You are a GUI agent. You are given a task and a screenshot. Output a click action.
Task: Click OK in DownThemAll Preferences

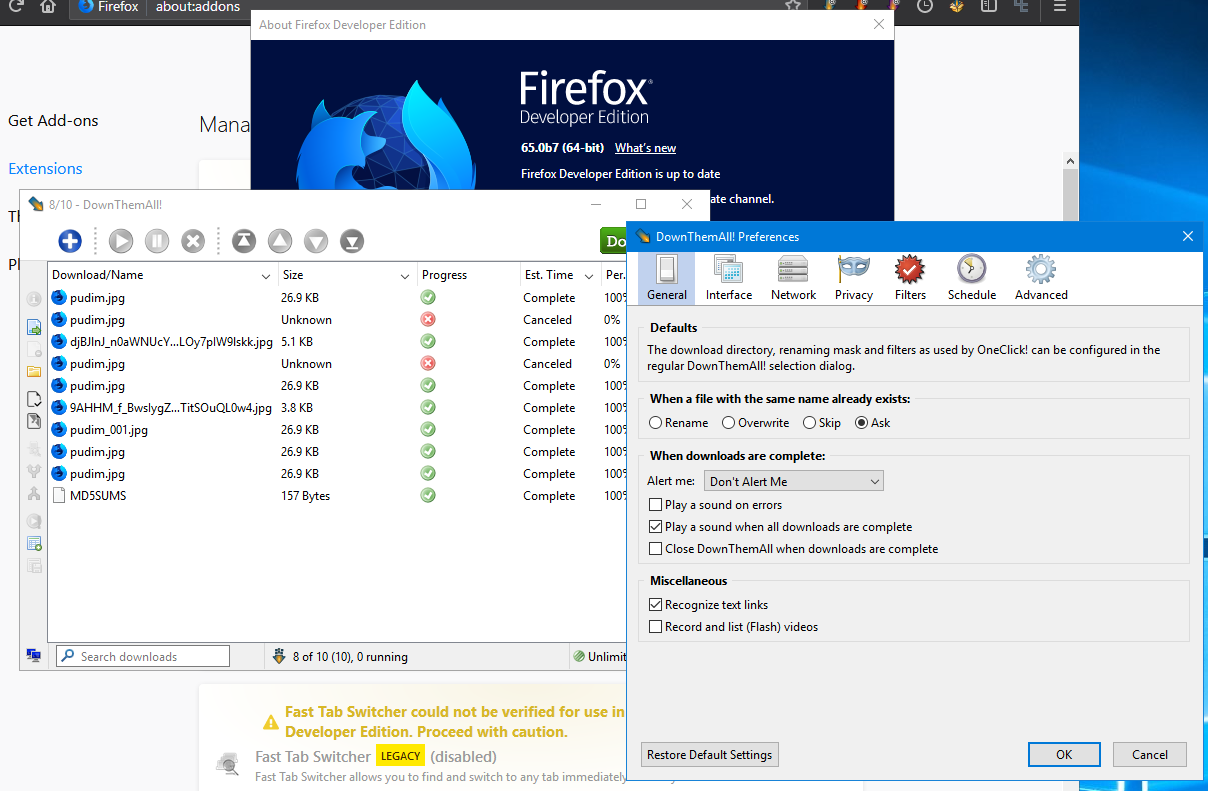pyautogui.click(x=1064, y=755)
